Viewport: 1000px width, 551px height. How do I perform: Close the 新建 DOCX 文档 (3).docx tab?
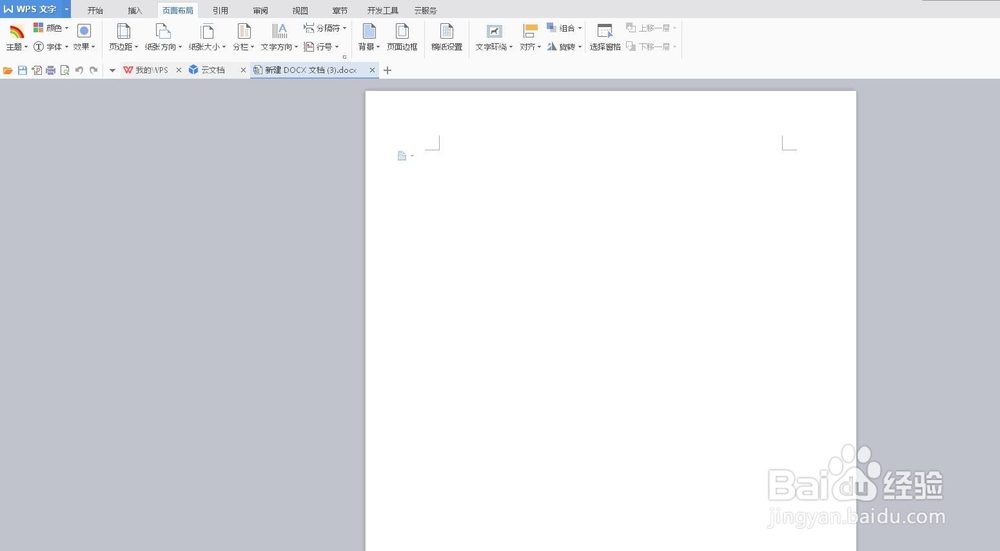pyautogui.click(x=372, y=70)
